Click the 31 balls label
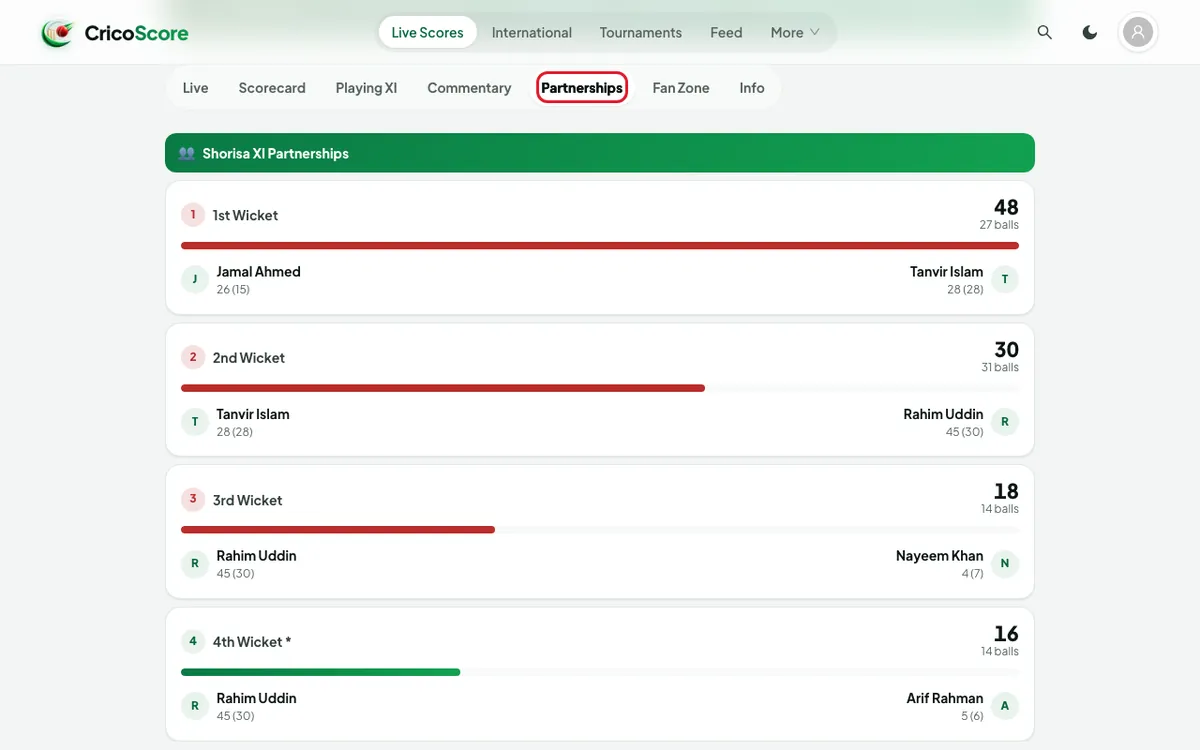1200x750 pixels. tap(1000, 367)
